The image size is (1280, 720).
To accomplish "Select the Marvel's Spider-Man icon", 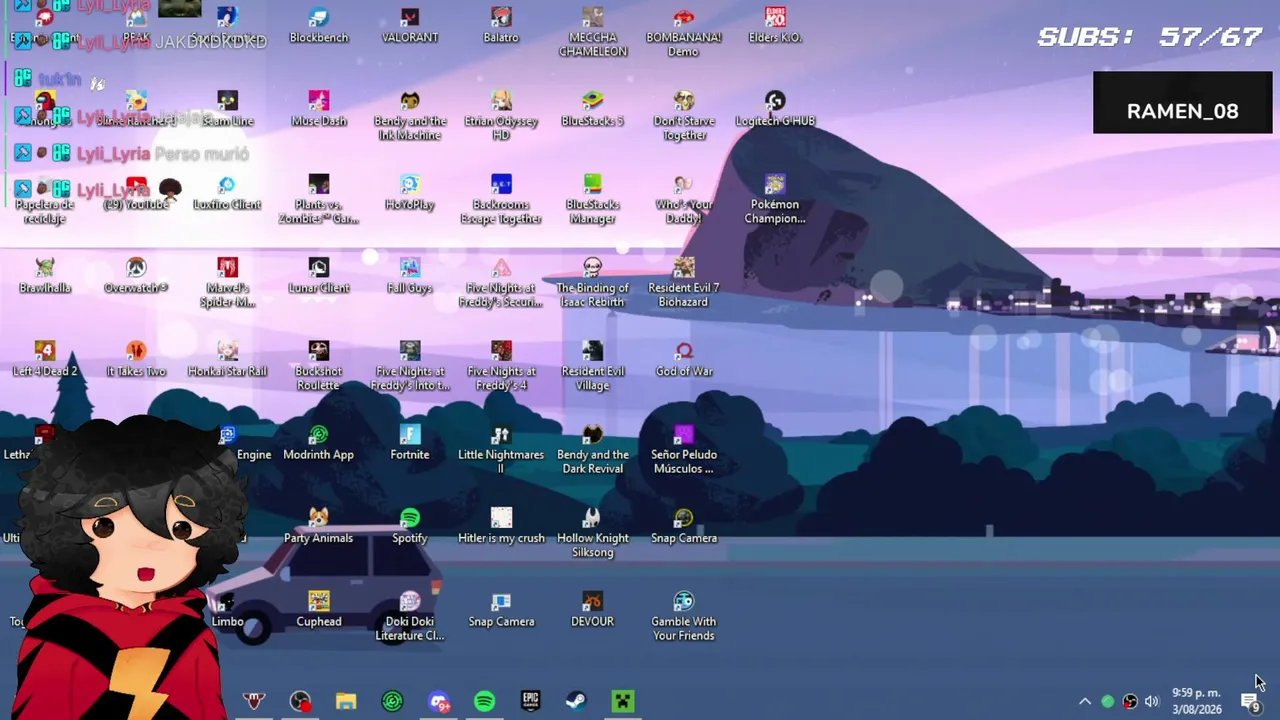I will (227, 283).
